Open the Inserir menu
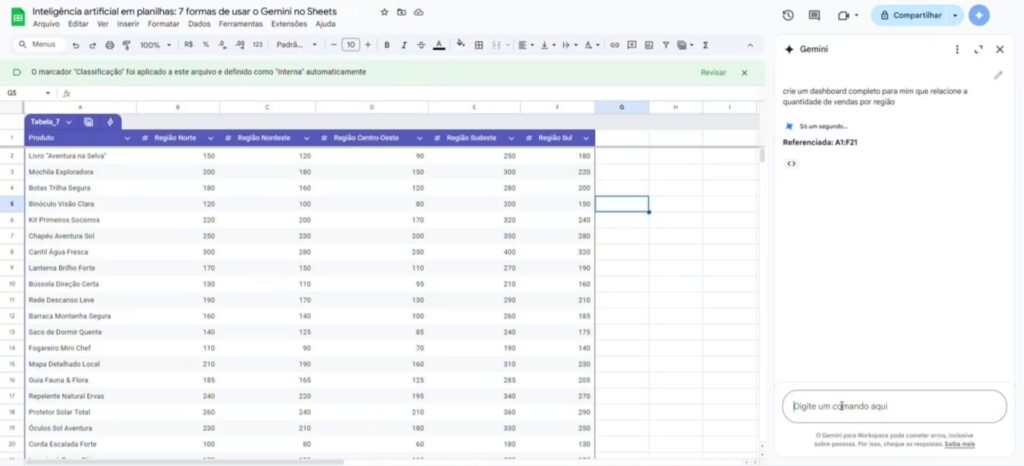1024x466 pixels. click(x=128, y=24)
